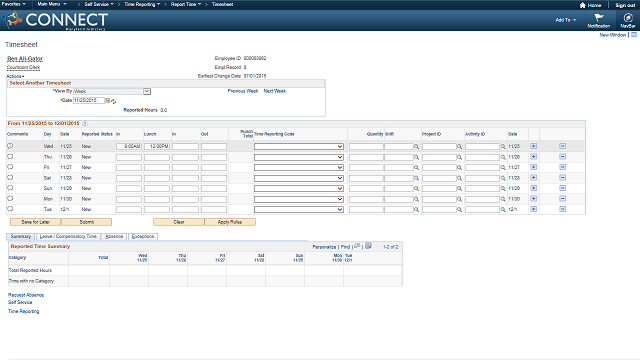Open Time Reporting Code dropdown for Fri 11/27
Screen dimensions: 640x360
coord(299,168)
